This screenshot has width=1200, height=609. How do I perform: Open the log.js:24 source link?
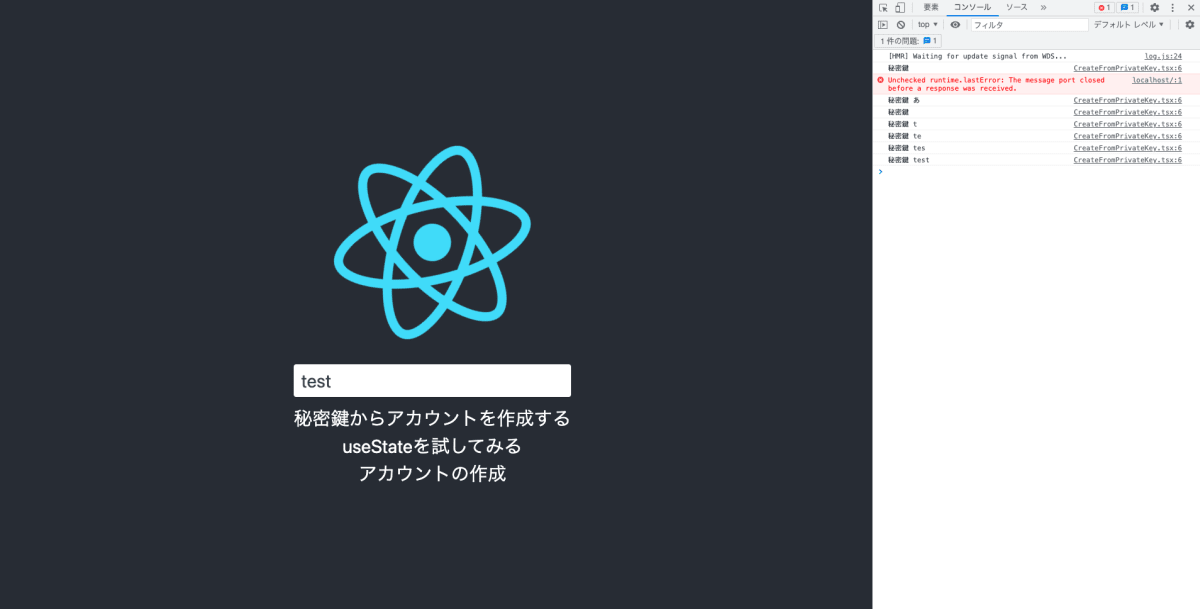click(x=1163, y=56)
